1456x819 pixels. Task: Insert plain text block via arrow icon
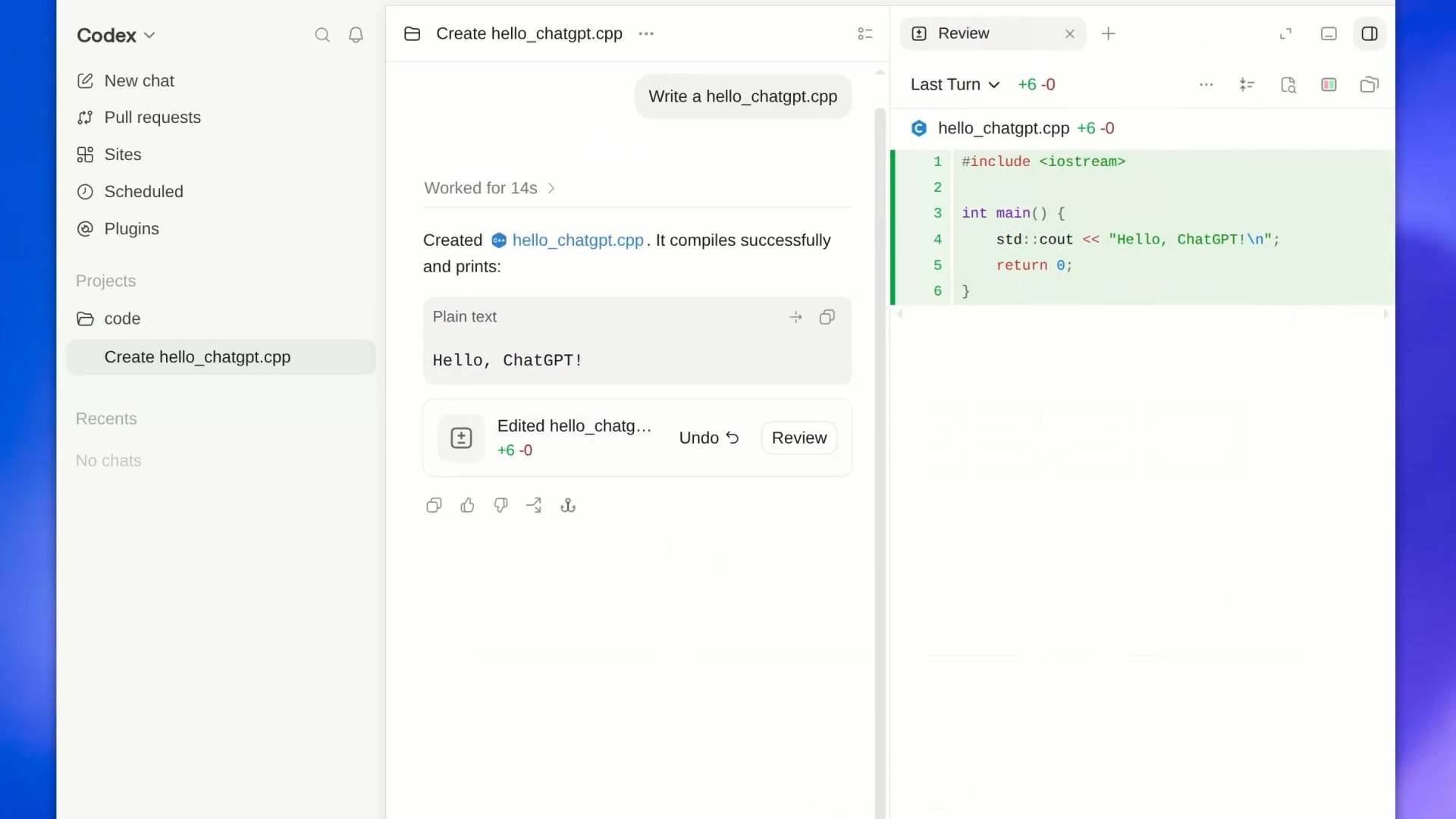click(x=795, y=317)
